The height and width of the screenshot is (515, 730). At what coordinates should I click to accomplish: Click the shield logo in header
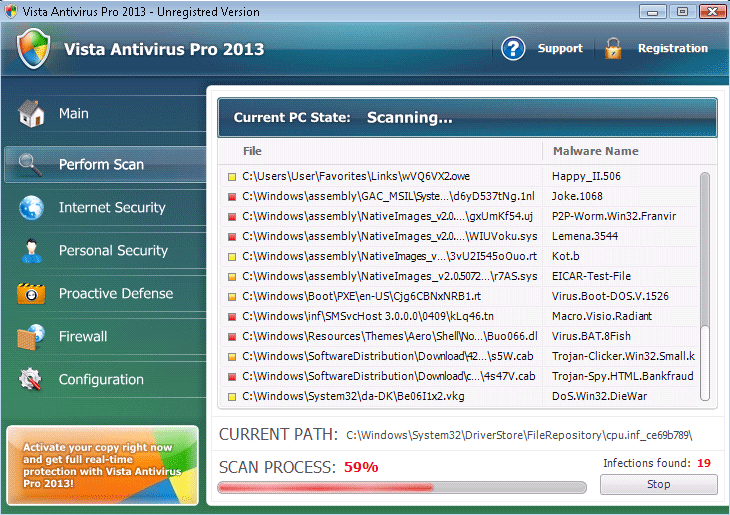(33, 49)
